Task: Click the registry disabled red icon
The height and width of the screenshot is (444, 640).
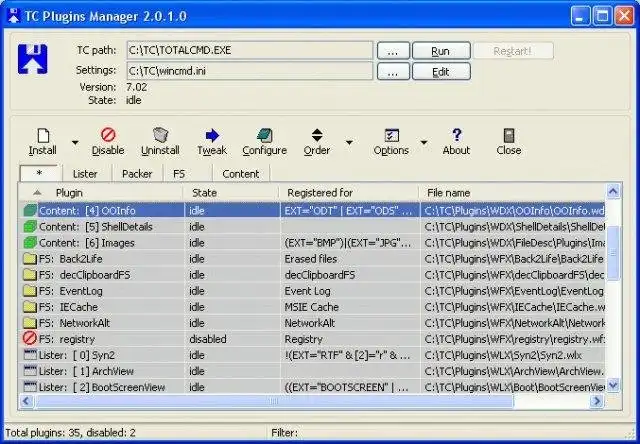Action: [x=30, y=339]
